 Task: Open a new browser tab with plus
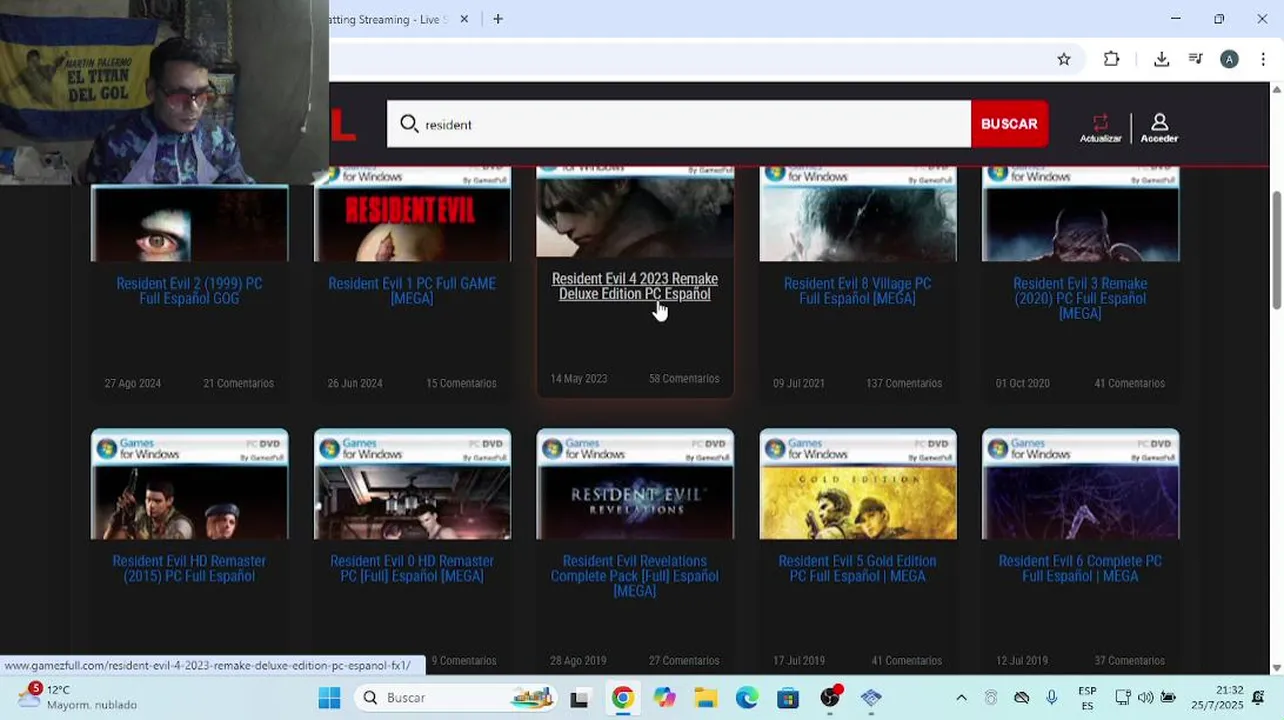[498, 19]
